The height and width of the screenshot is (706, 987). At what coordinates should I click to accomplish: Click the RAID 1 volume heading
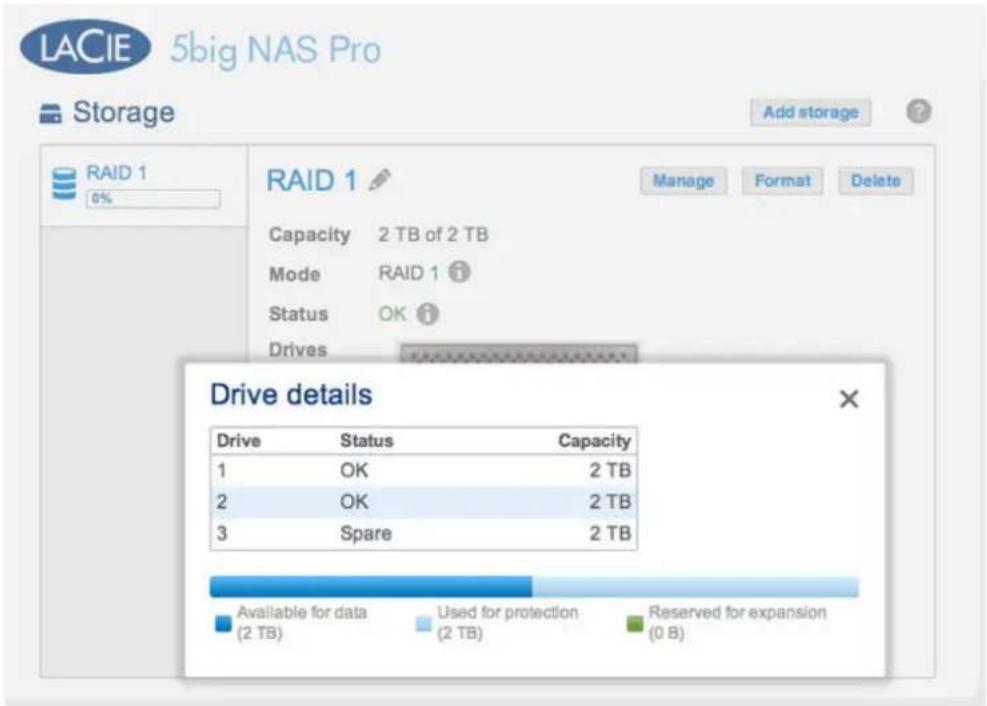pyautogui.click(x=312, y=181)
